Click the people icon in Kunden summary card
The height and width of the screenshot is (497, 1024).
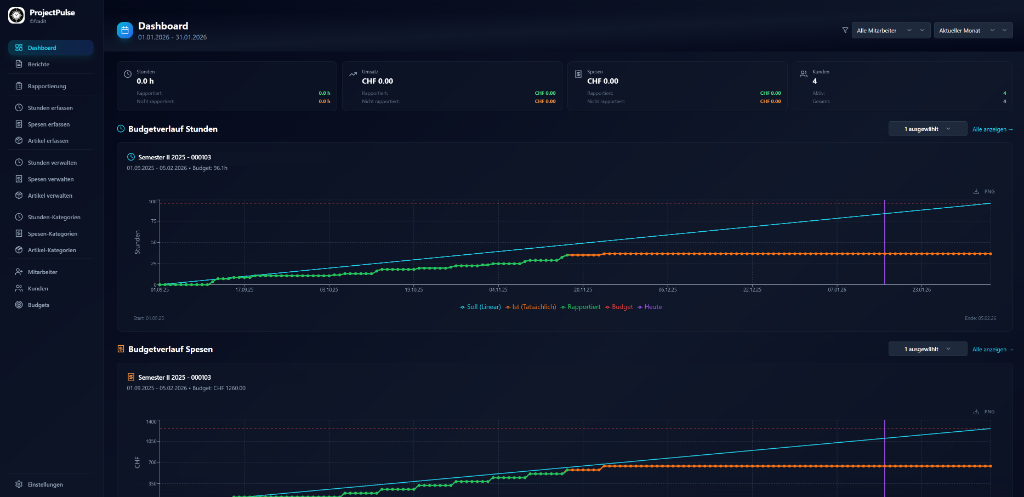(803, 74)
